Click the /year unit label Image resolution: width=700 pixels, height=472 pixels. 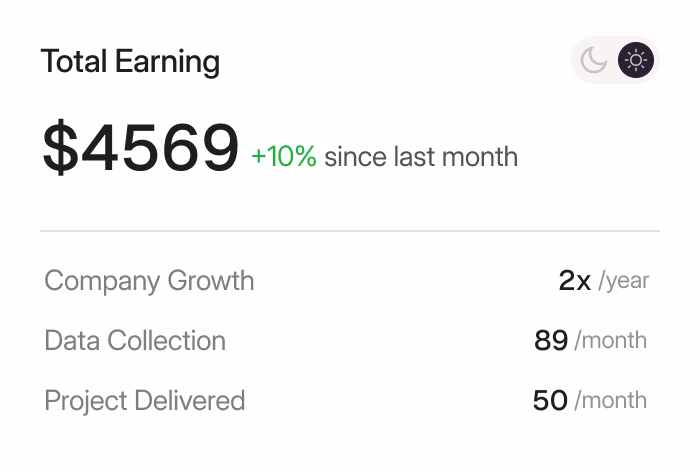tap(624, 281)
